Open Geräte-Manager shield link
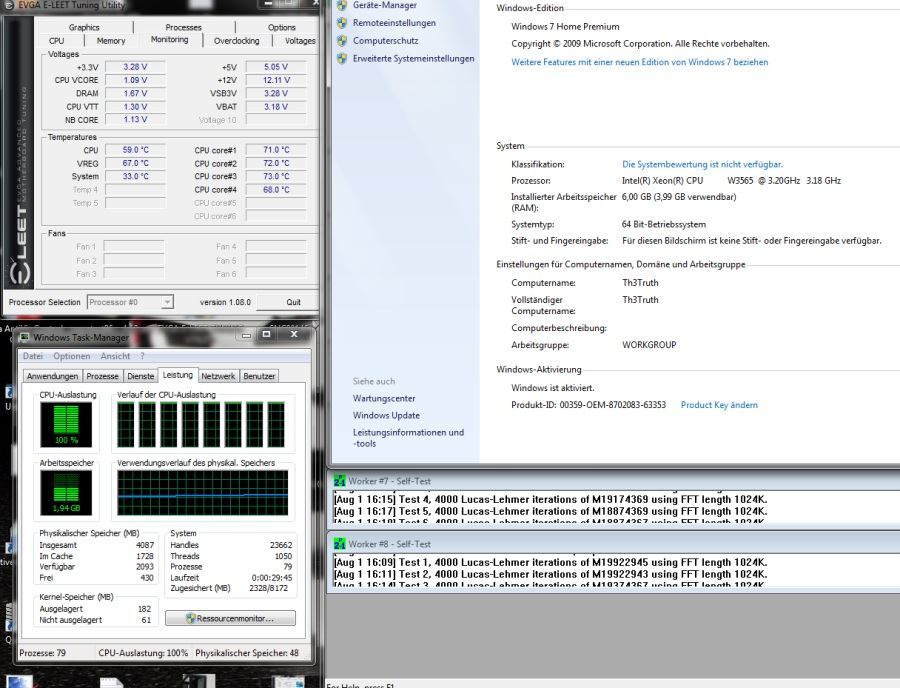Image resolution: width=900 pixels, height=688 pixels. [x=385, y=5]
